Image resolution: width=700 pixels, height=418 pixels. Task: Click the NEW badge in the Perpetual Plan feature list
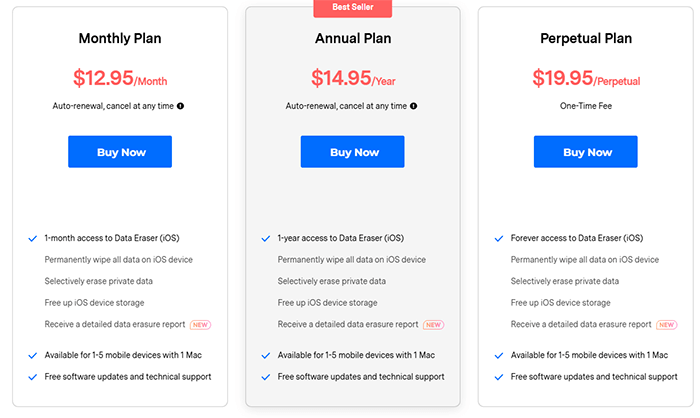point(667,325)
